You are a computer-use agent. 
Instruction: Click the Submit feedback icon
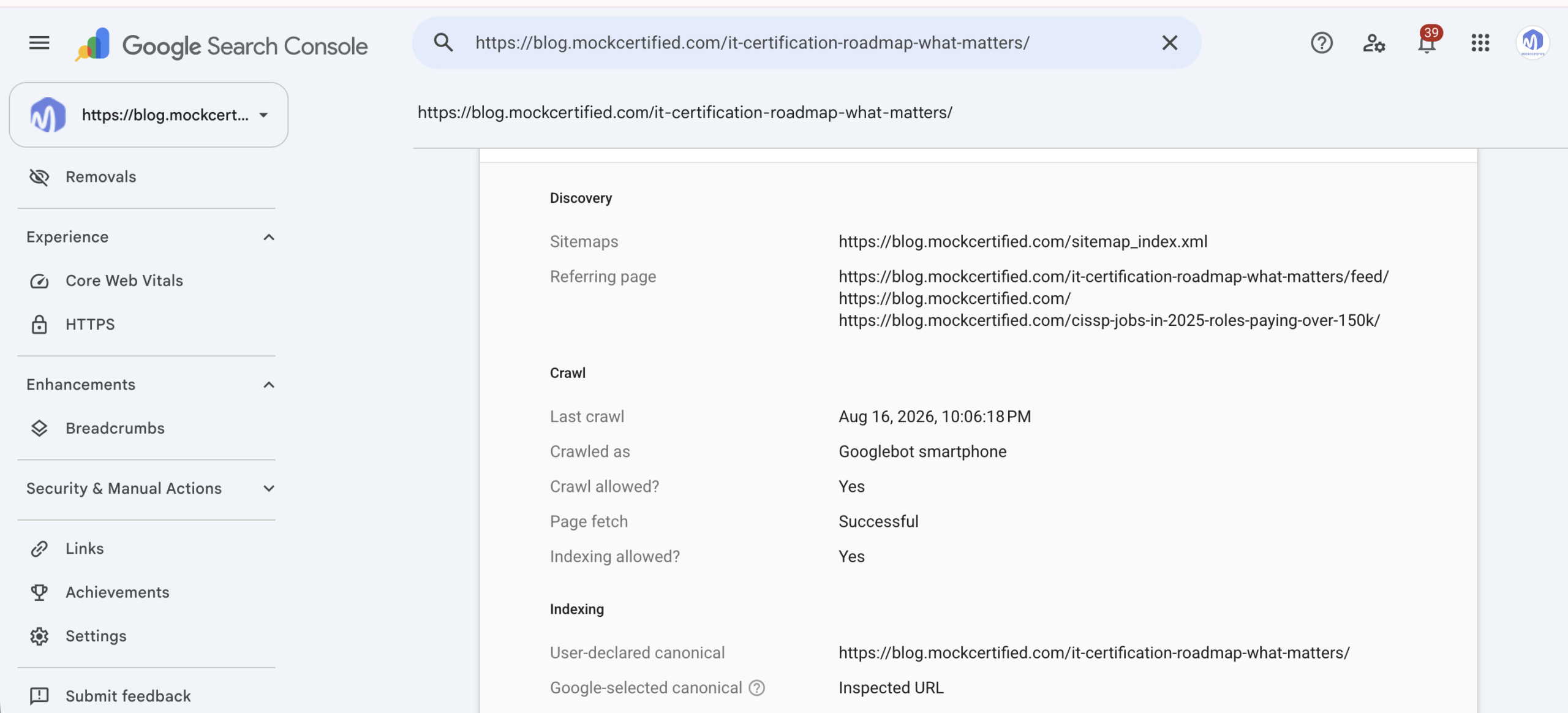click(39, 696)
